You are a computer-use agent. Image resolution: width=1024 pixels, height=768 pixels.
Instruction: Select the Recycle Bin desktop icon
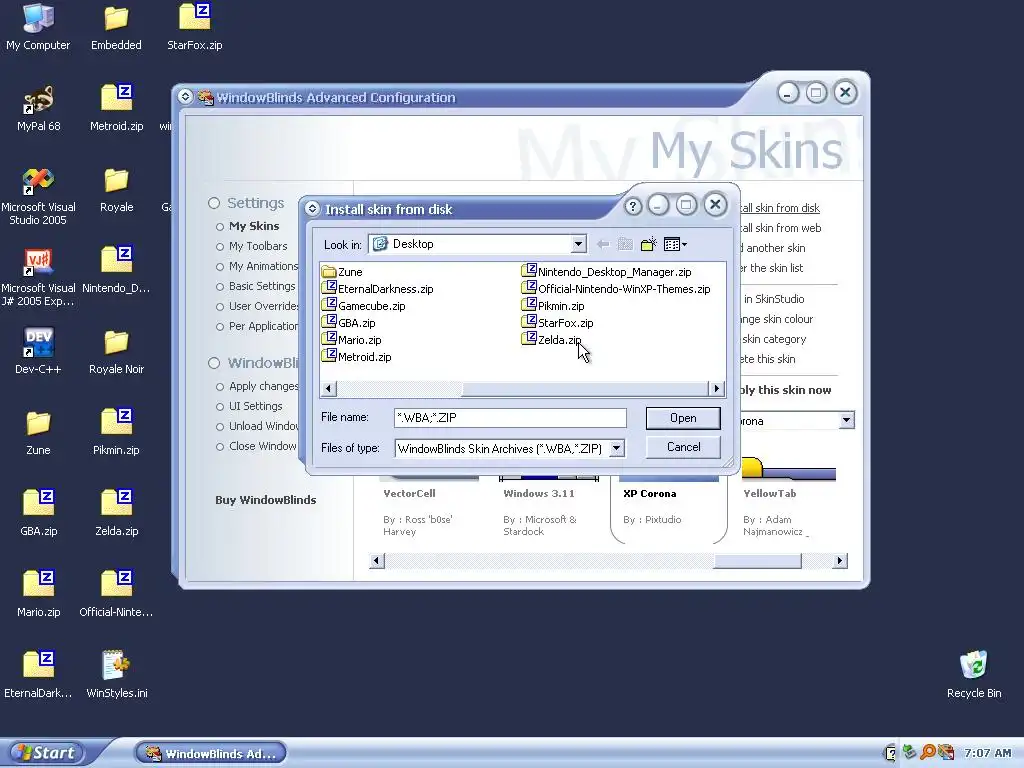click(974, 675)
